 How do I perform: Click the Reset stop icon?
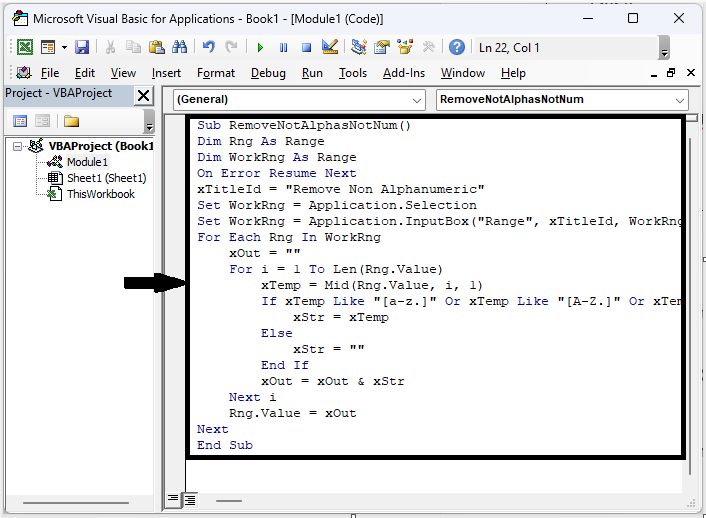pos(307,47)
